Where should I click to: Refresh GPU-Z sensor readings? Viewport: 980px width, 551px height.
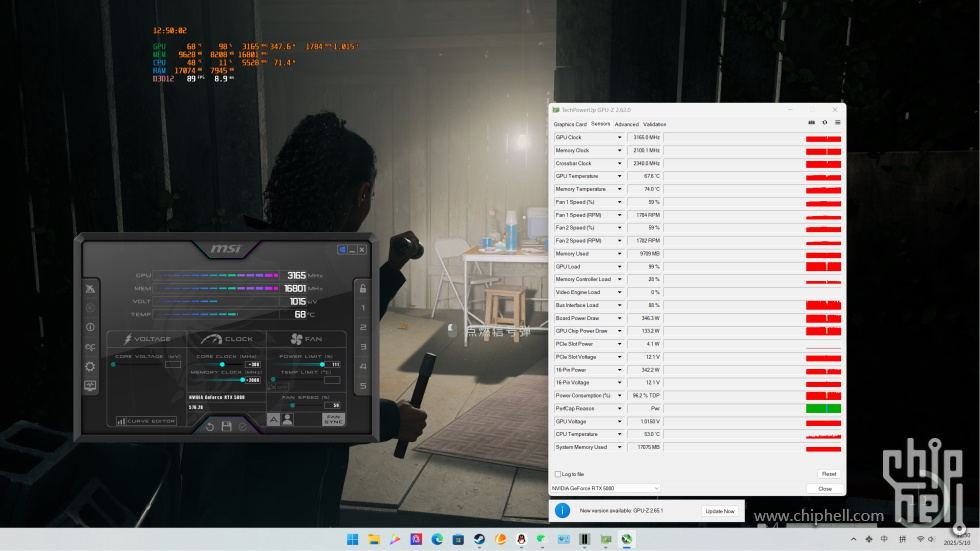(x=824, y=122)
